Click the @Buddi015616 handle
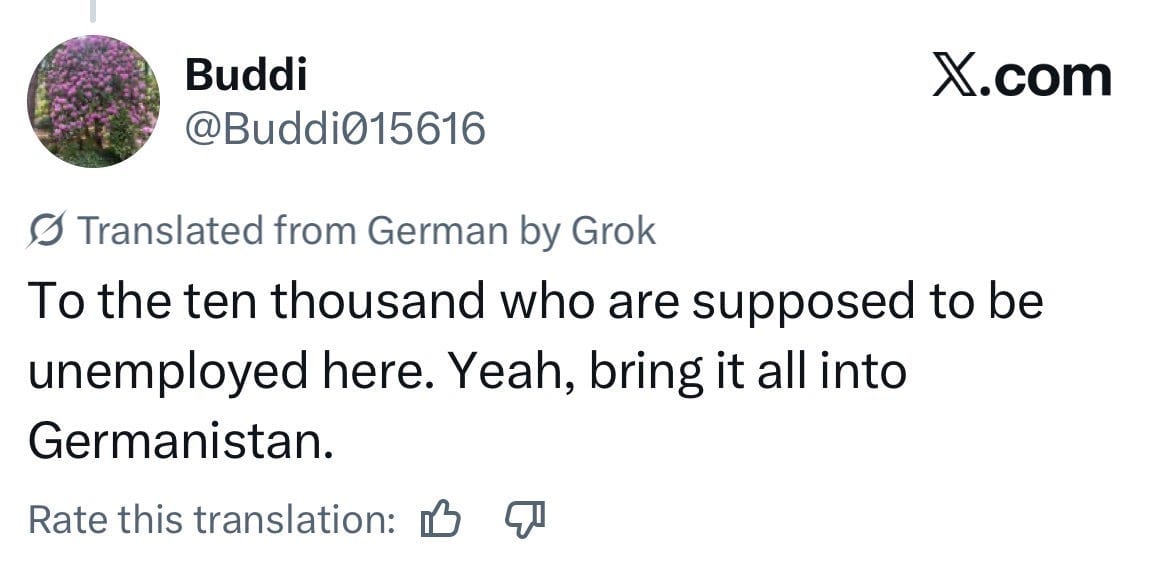Viewport: 1170px width, 567px height. (x=335, y=128)
